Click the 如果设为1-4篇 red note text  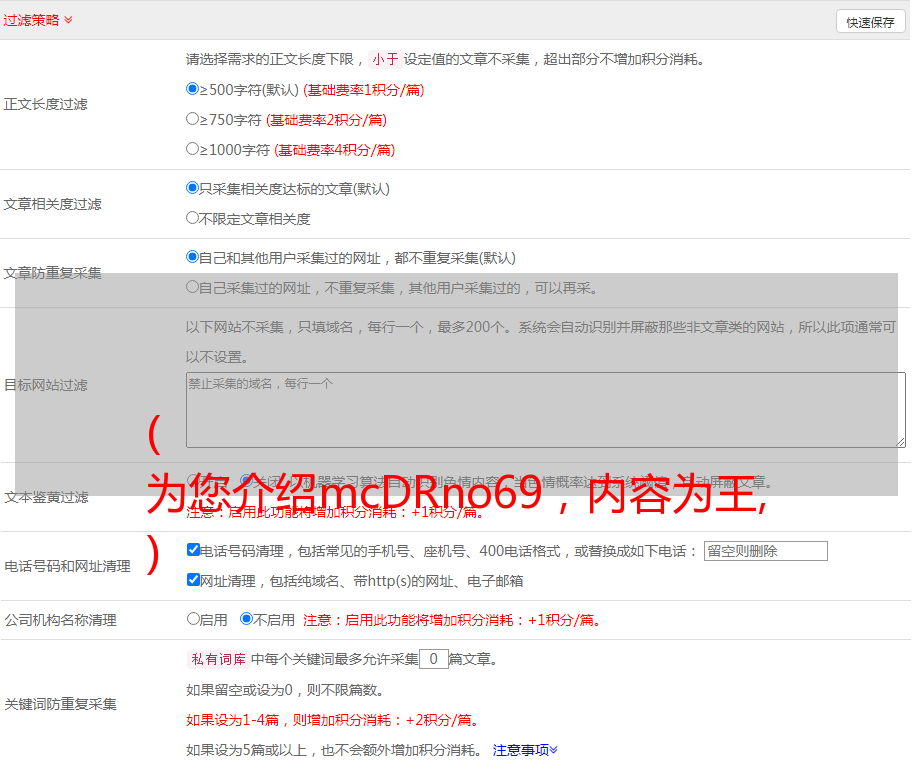pos(333,720)
